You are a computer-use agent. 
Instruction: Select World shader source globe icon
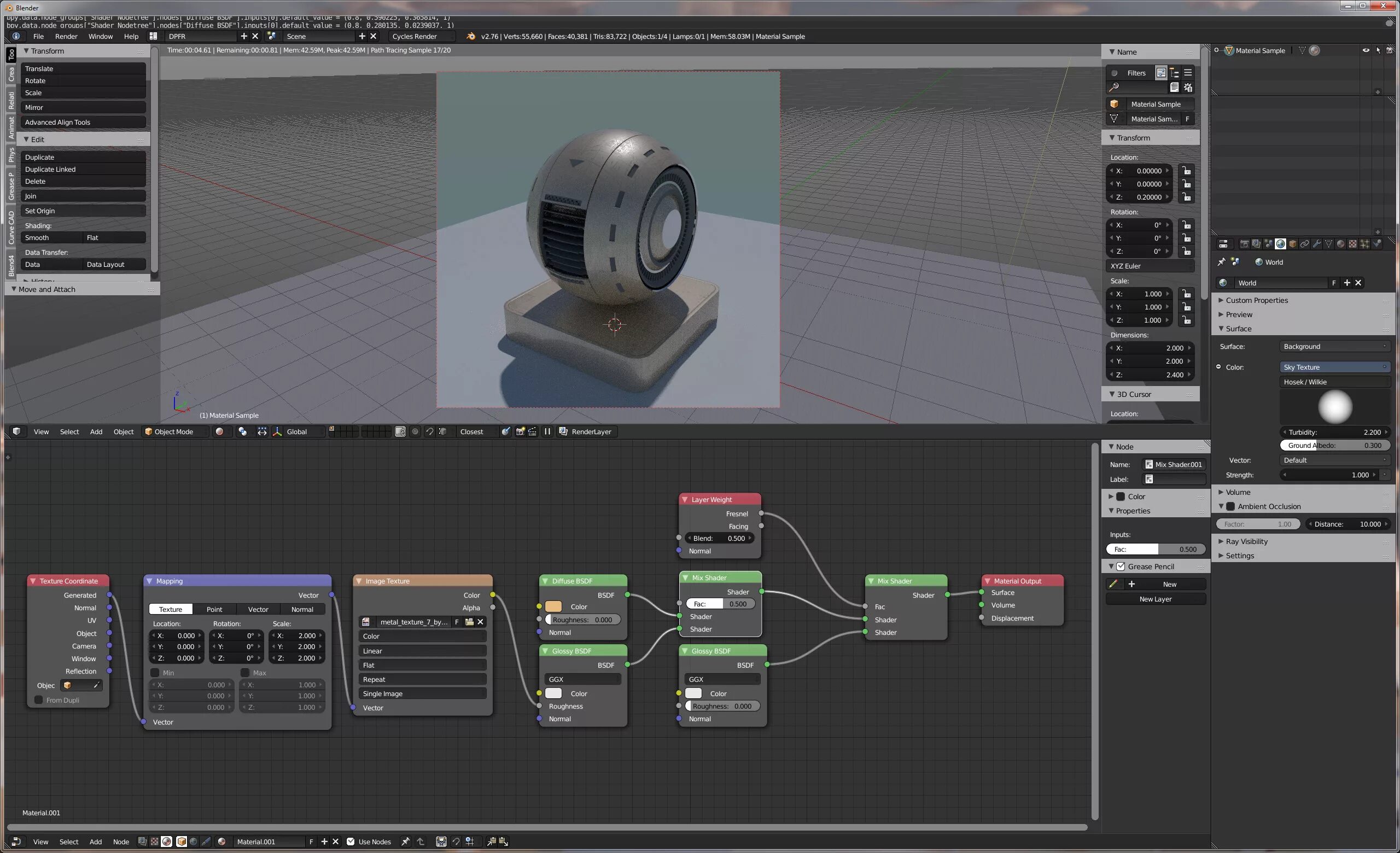click(193, 842)
